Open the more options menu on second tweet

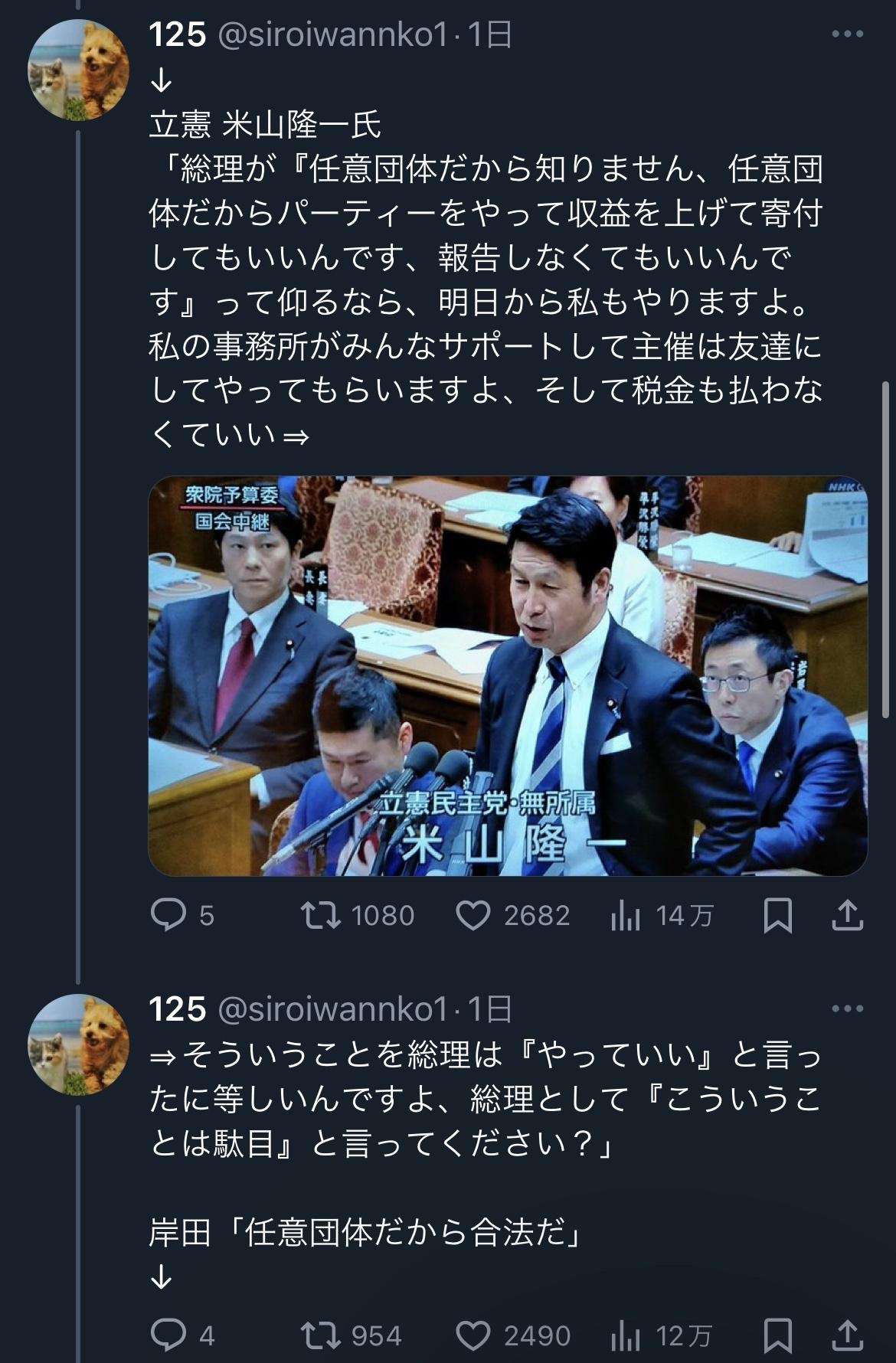click(847, 1009)
